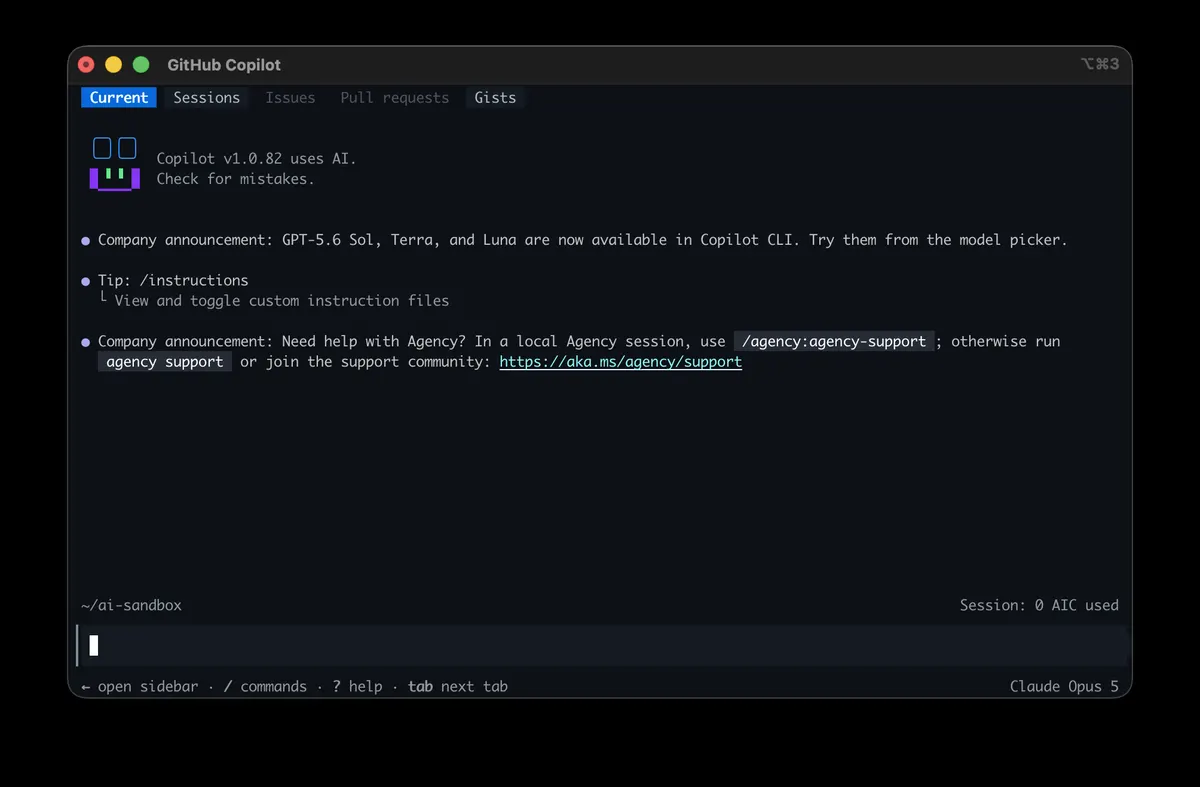Click the Claude Opus 5 model label
The width and height of the screenshot is (1200, 787).
pyautogui.click(x=1064, y=686)
